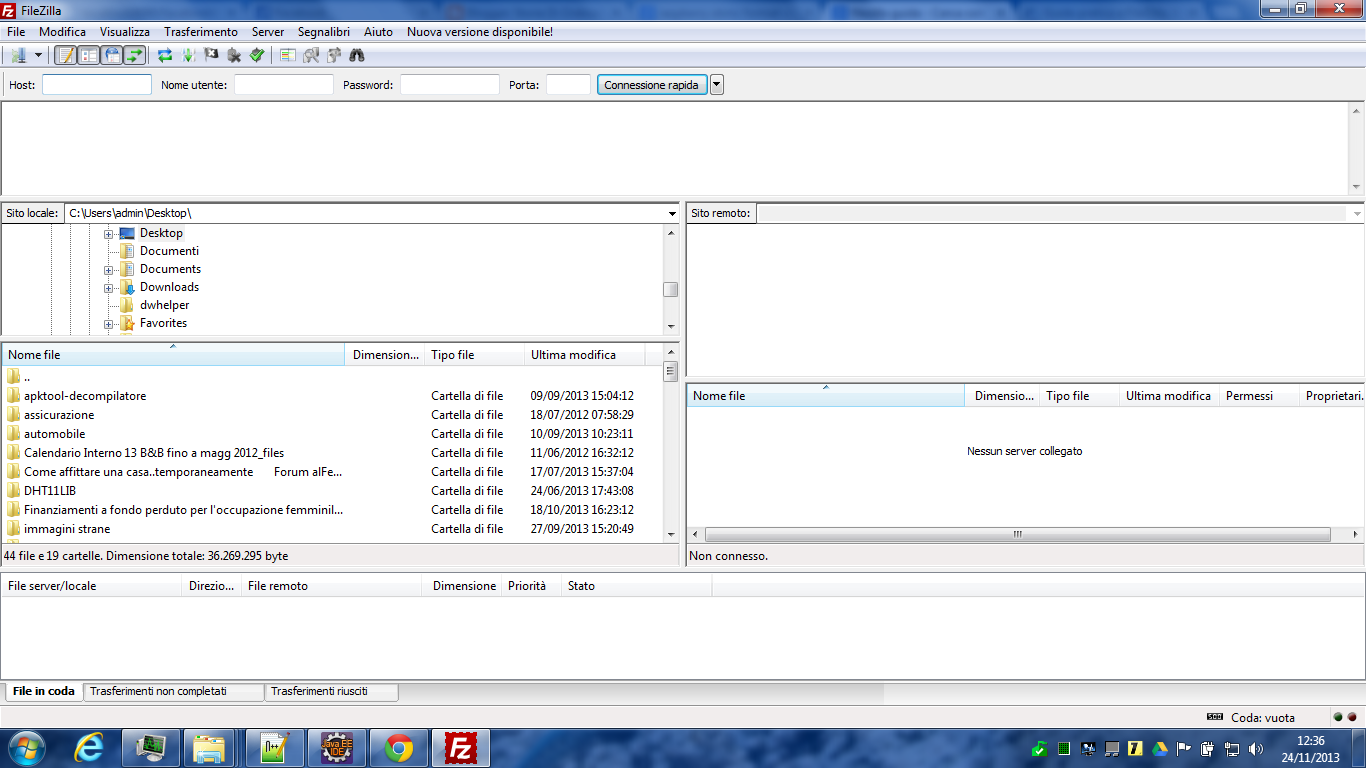1366x768 pixels.
Task: Refresh the file and folder lists
Action: pos(165,55)
